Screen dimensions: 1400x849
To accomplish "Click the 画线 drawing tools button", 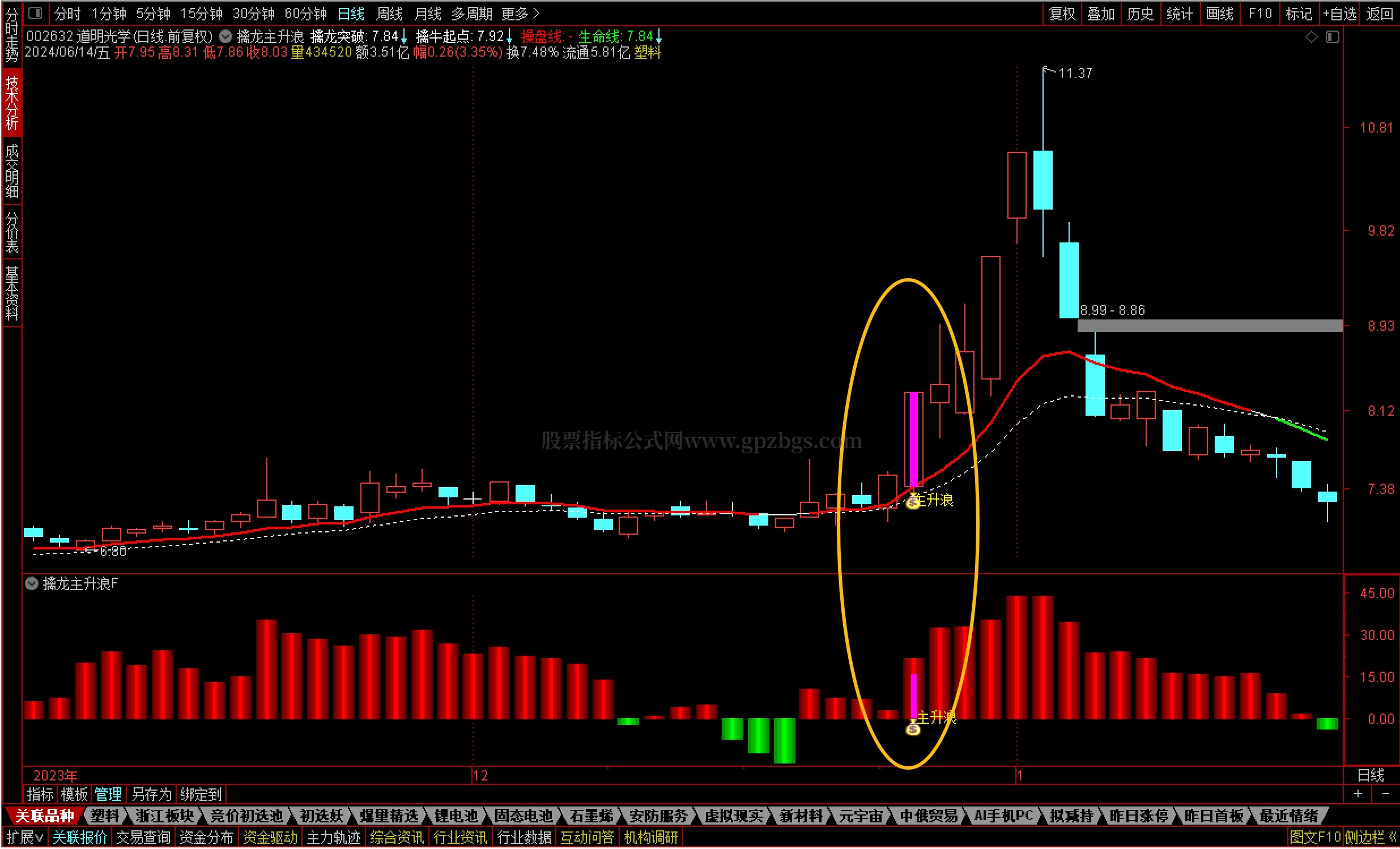I will (x=1219, y=13).
